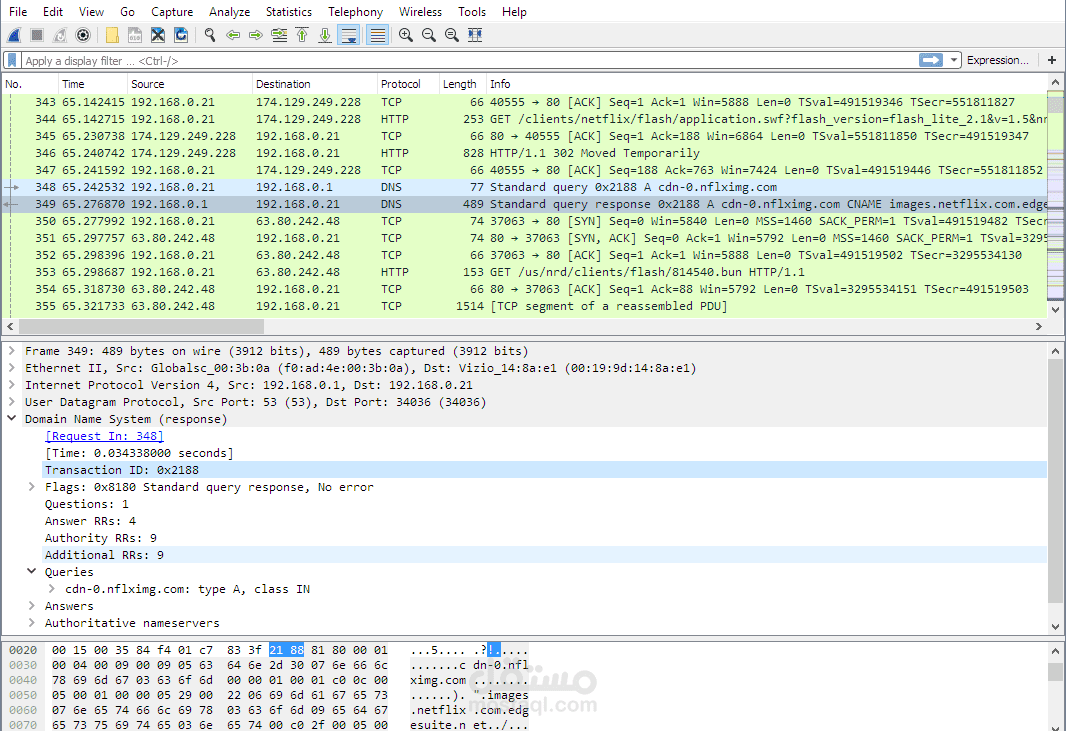Open a capture file with the folder icon
The image size is (1066, 731).
pos(112,35)
